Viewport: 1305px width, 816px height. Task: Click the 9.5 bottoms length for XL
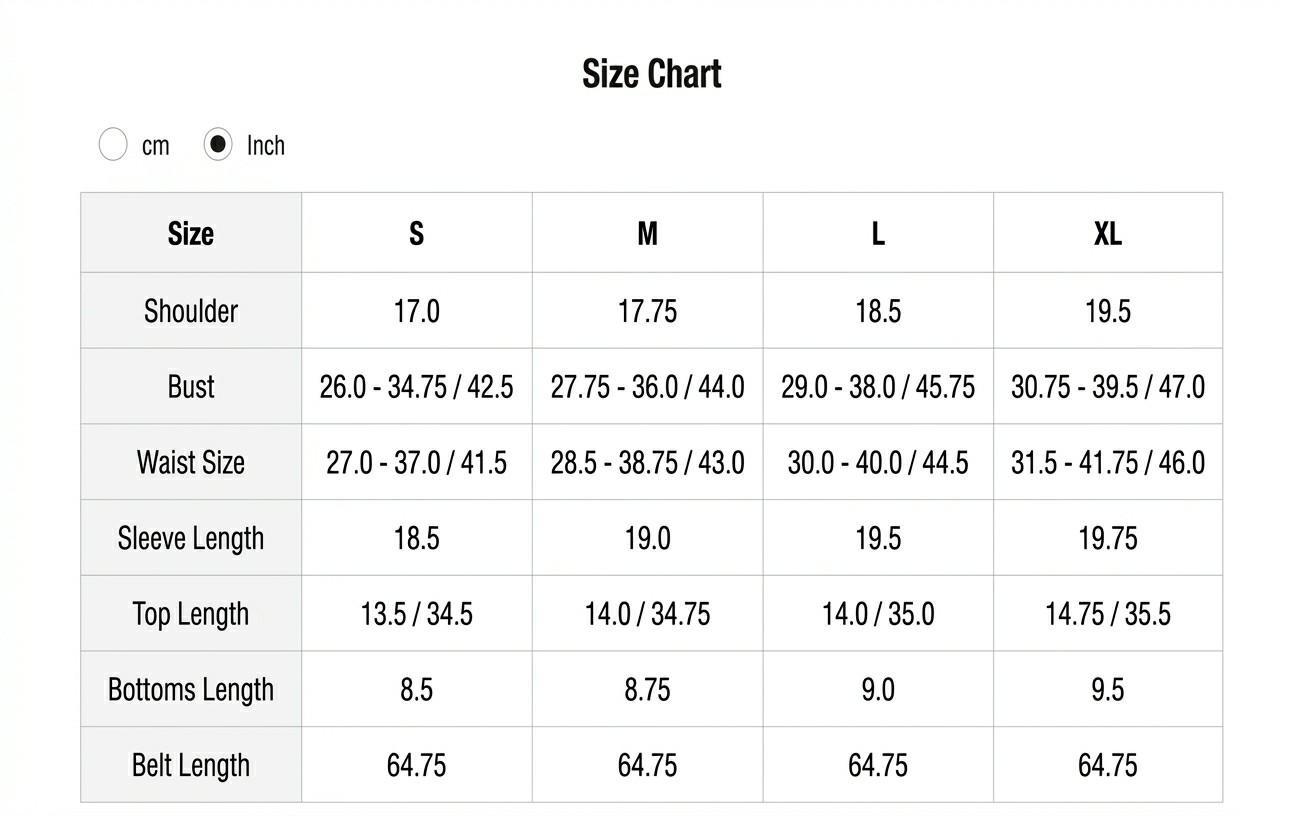coord(1107,690)
